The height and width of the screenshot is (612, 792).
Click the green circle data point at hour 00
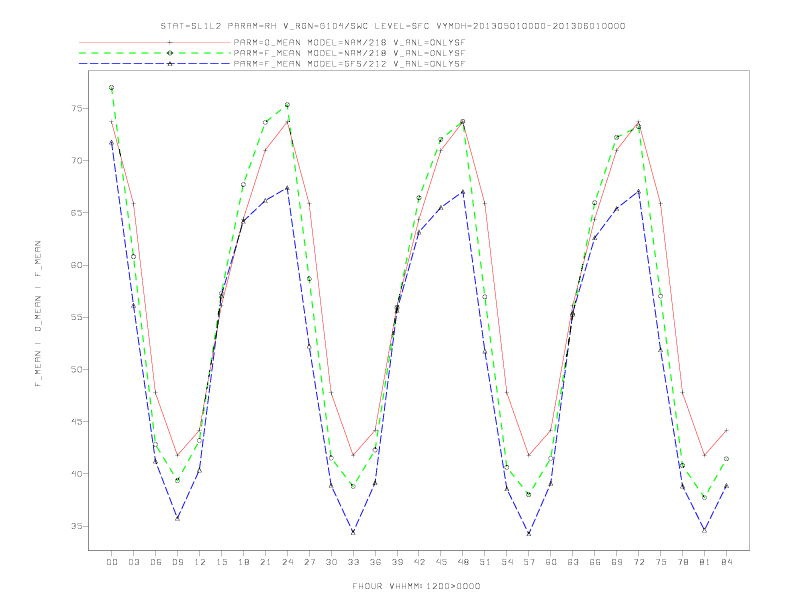112,88
